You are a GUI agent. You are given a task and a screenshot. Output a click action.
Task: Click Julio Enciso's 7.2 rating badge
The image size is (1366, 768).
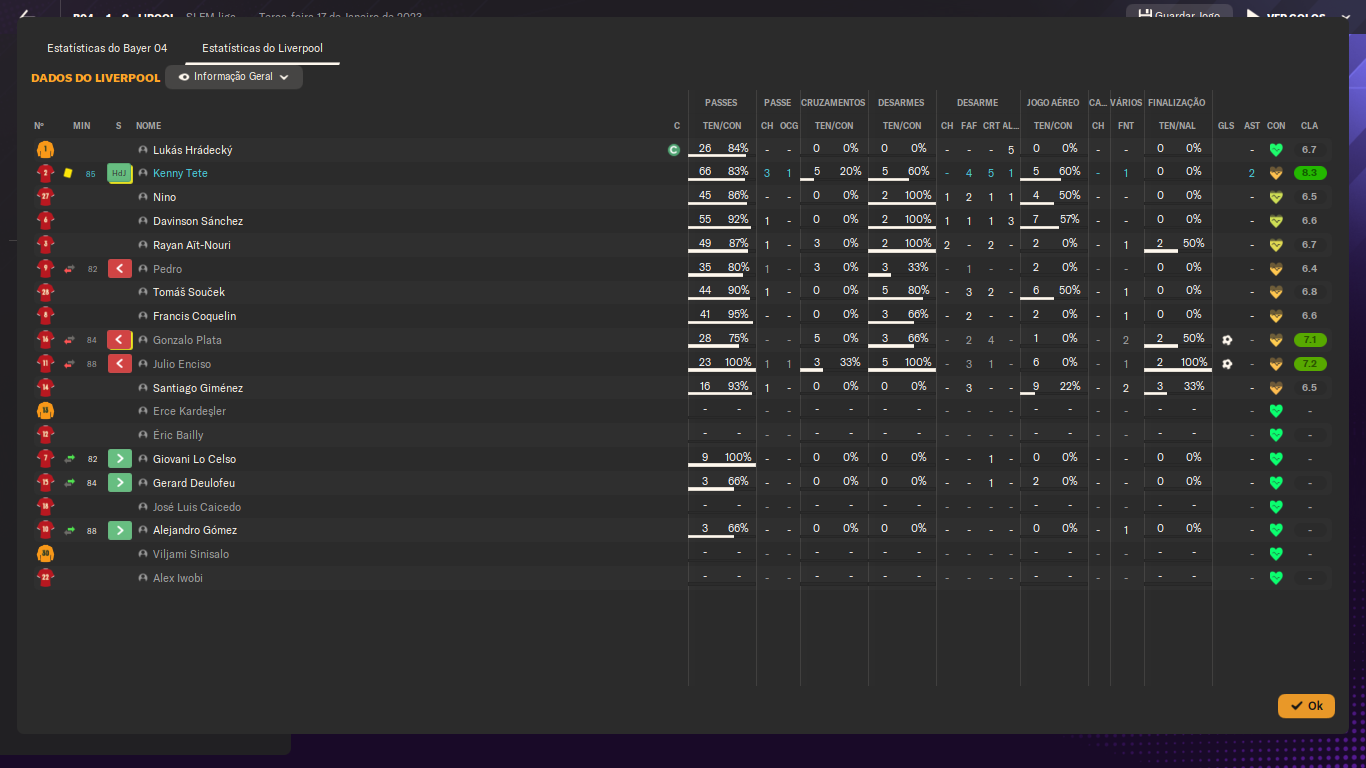1310,364
